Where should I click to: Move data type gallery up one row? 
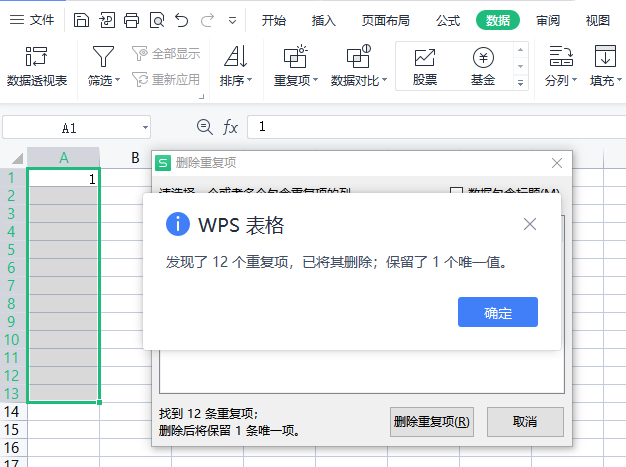click(x=520, y=50)
